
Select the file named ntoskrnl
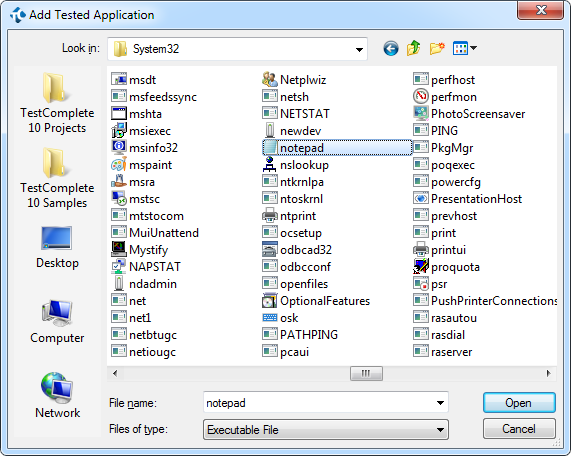point(292,198)
